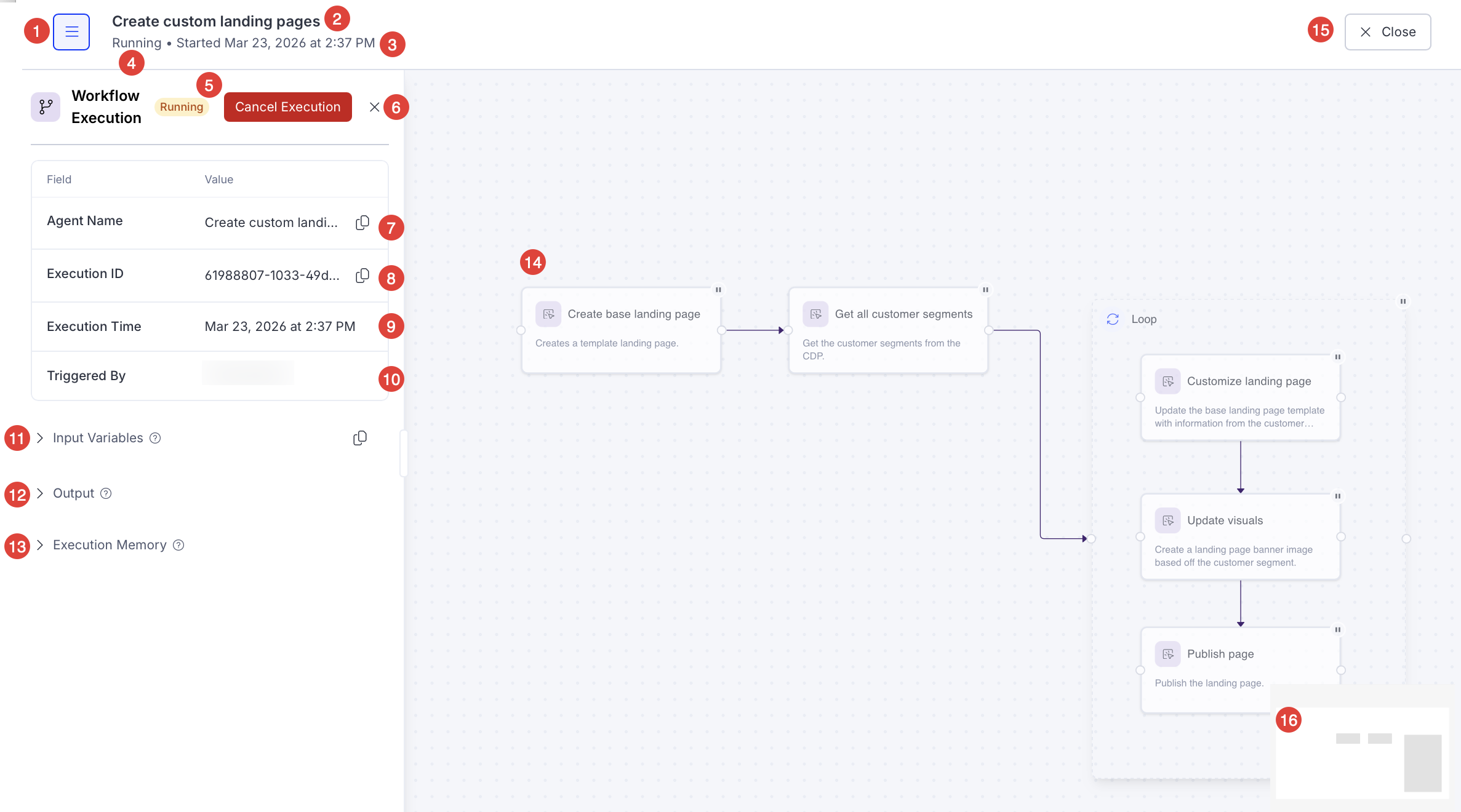
Task: Click the Workflow Execution branch icon
Action: point(44,106)
